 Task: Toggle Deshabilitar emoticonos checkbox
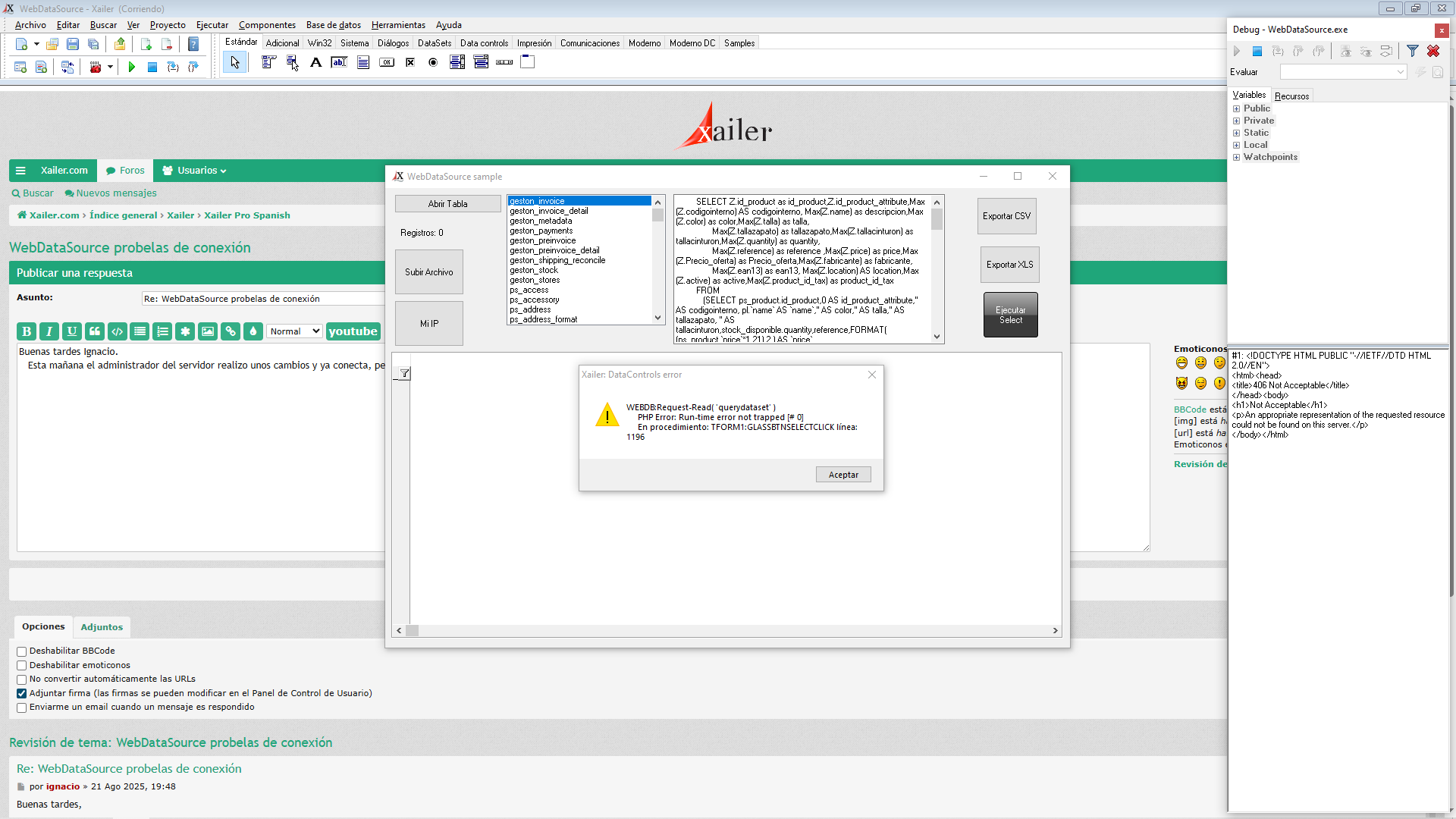[22, 666]
